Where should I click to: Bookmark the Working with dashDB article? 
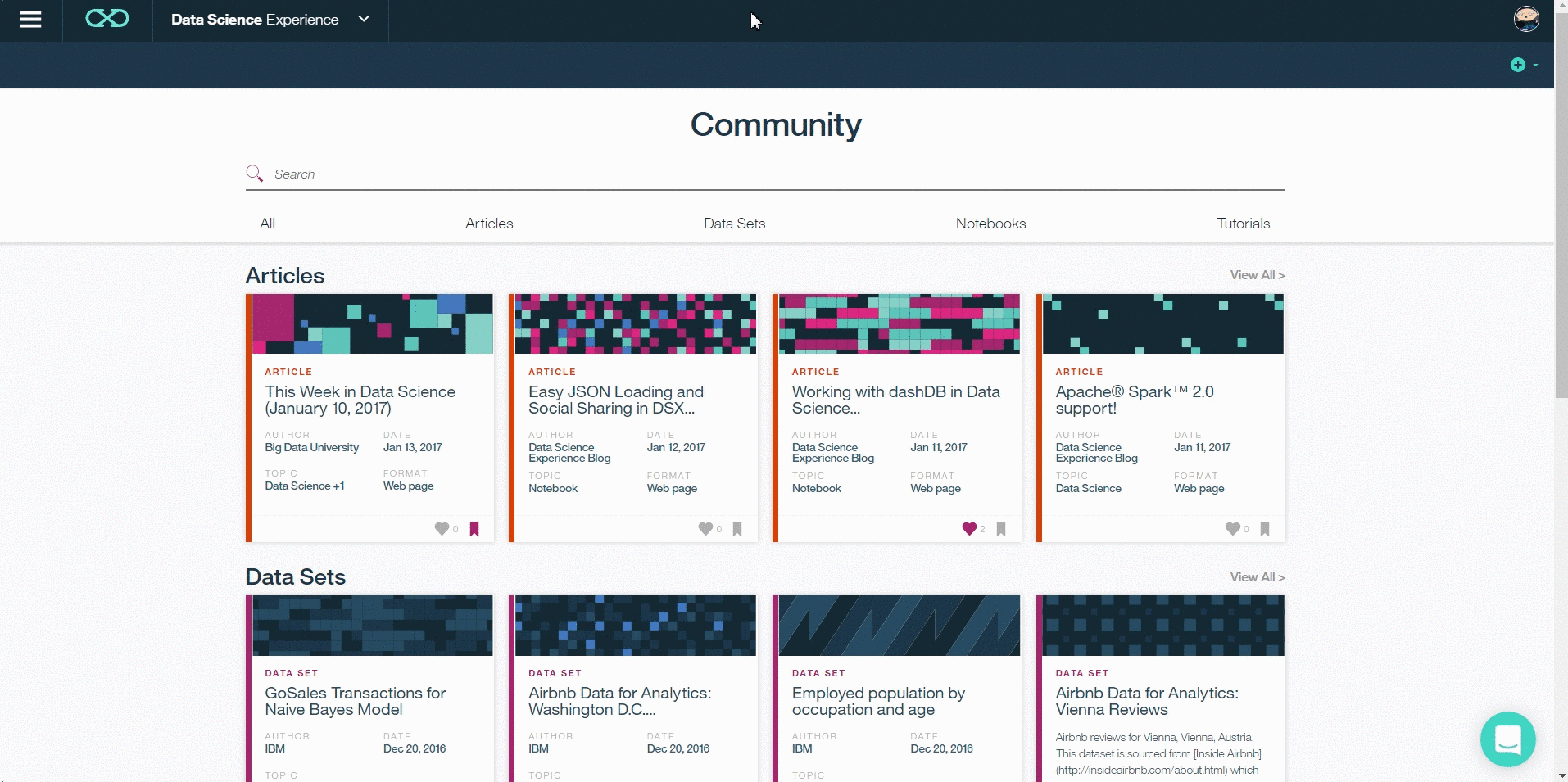click(1001, 529)
